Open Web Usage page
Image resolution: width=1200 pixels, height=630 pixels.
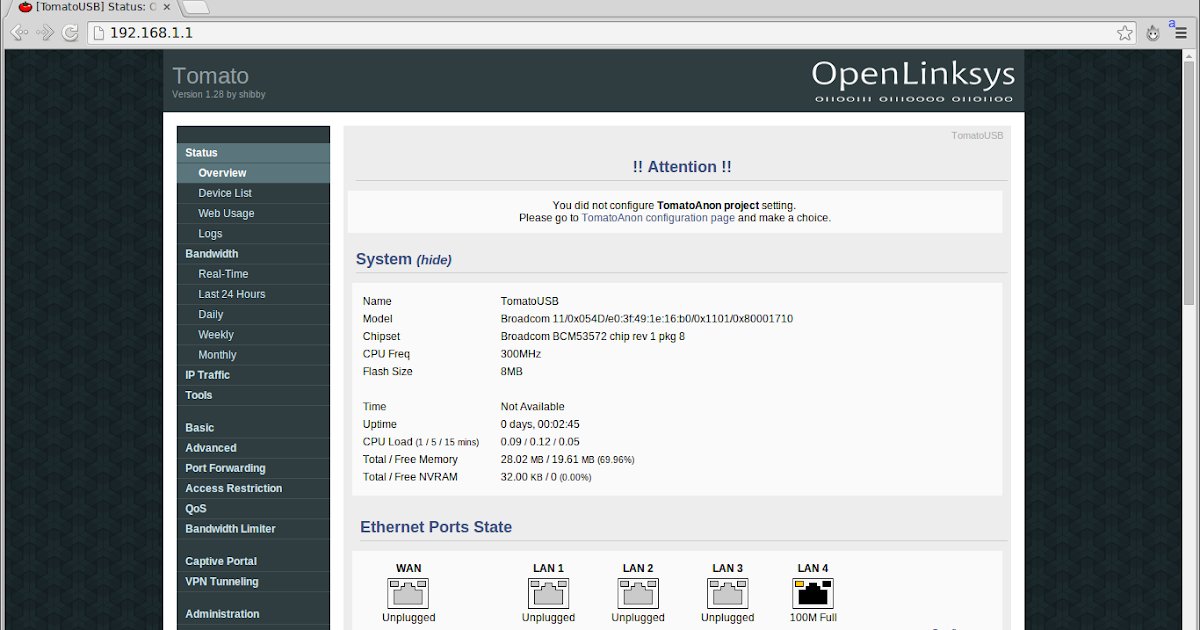point(253,213)
